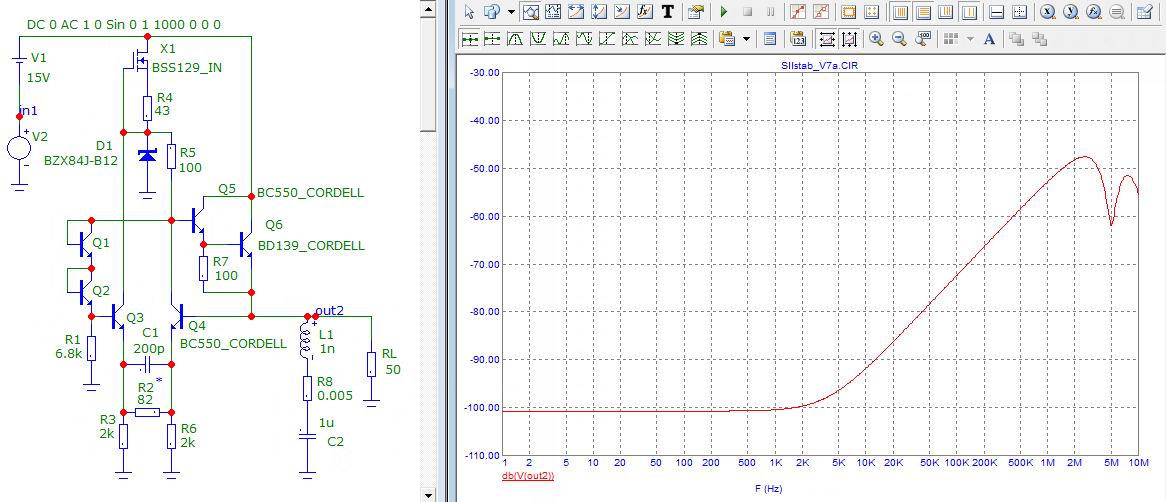
Task: Click the Valley cursor function icon
Action: click(539, 39)
